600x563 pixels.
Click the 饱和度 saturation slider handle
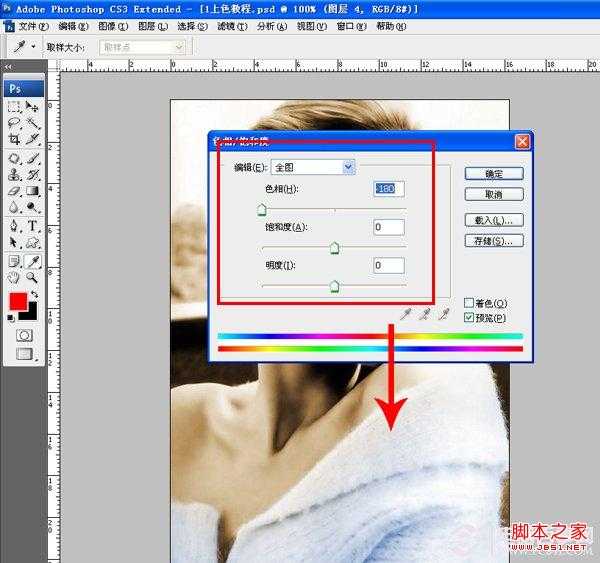point(334,248)
